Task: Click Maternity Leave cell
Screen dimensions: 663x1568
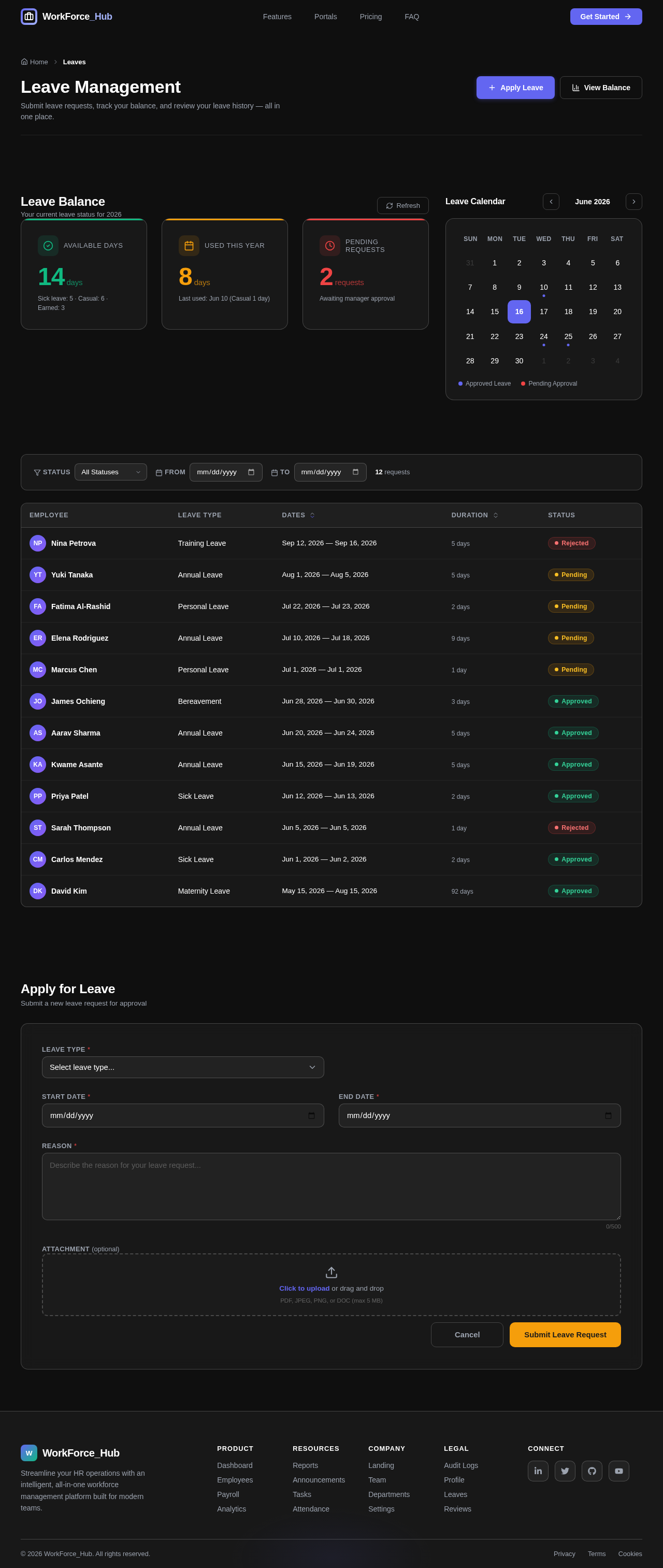Action: tap(204, 891)
